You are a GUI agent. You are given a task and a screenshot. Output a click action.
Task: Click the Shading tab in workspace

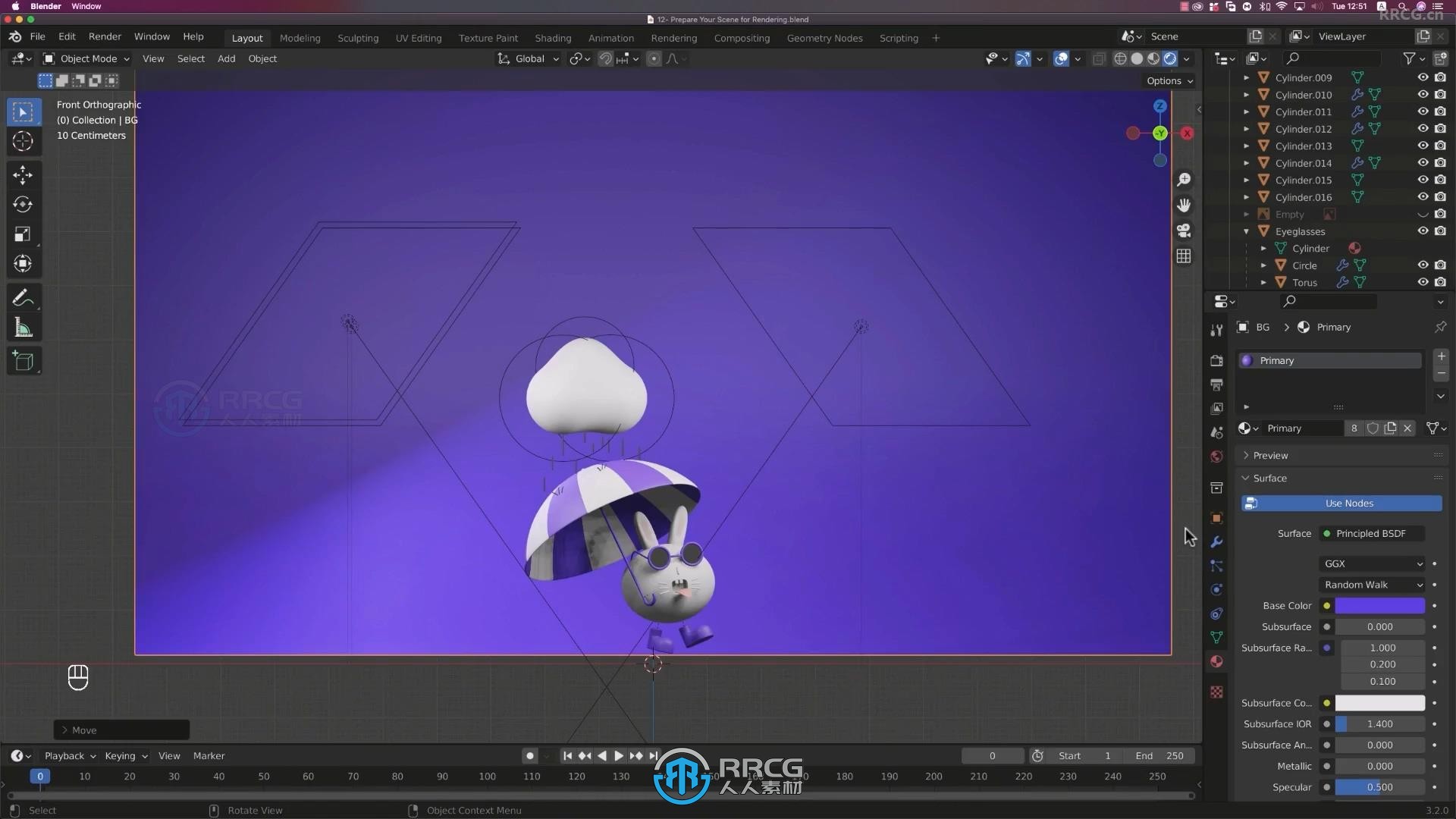(x=552, y=37)
